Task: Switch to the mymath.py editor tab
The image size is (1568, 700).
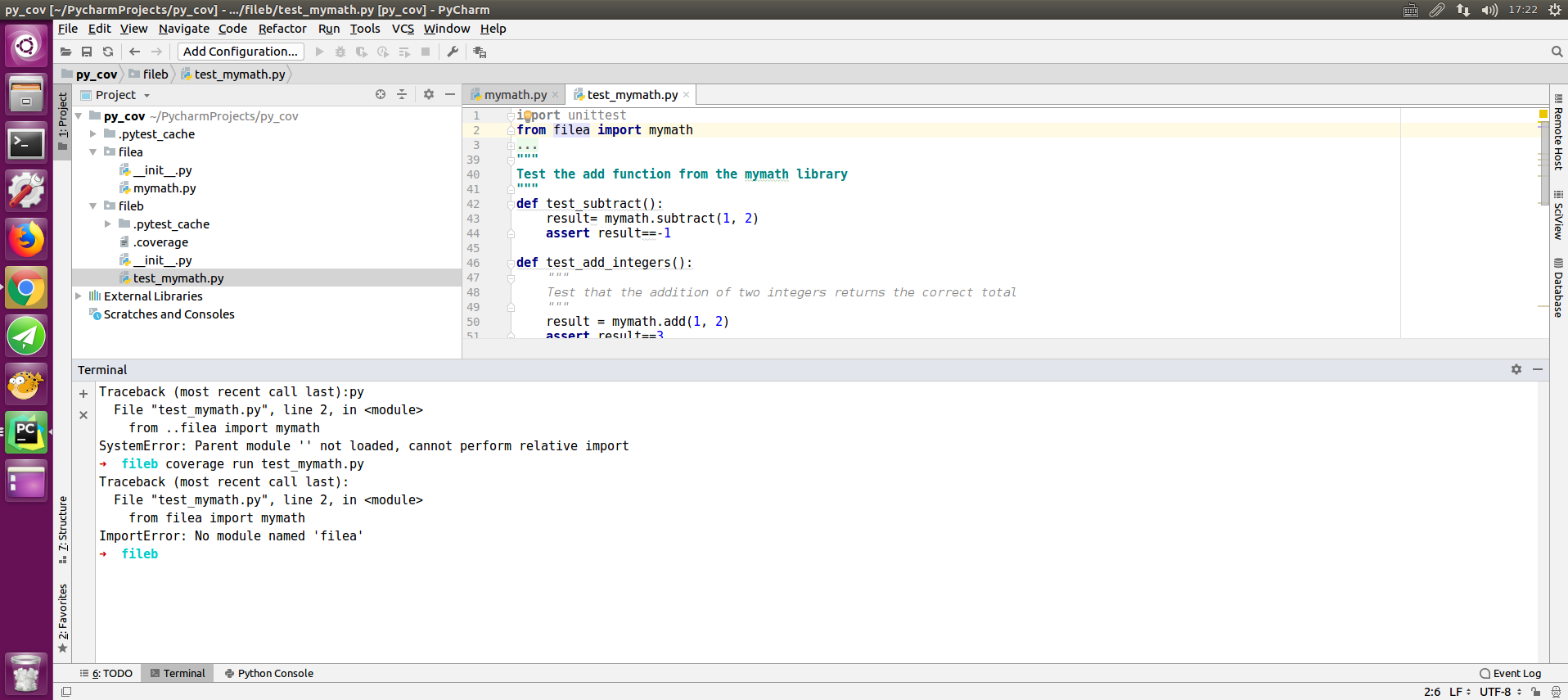Action: tap(514, 95)
